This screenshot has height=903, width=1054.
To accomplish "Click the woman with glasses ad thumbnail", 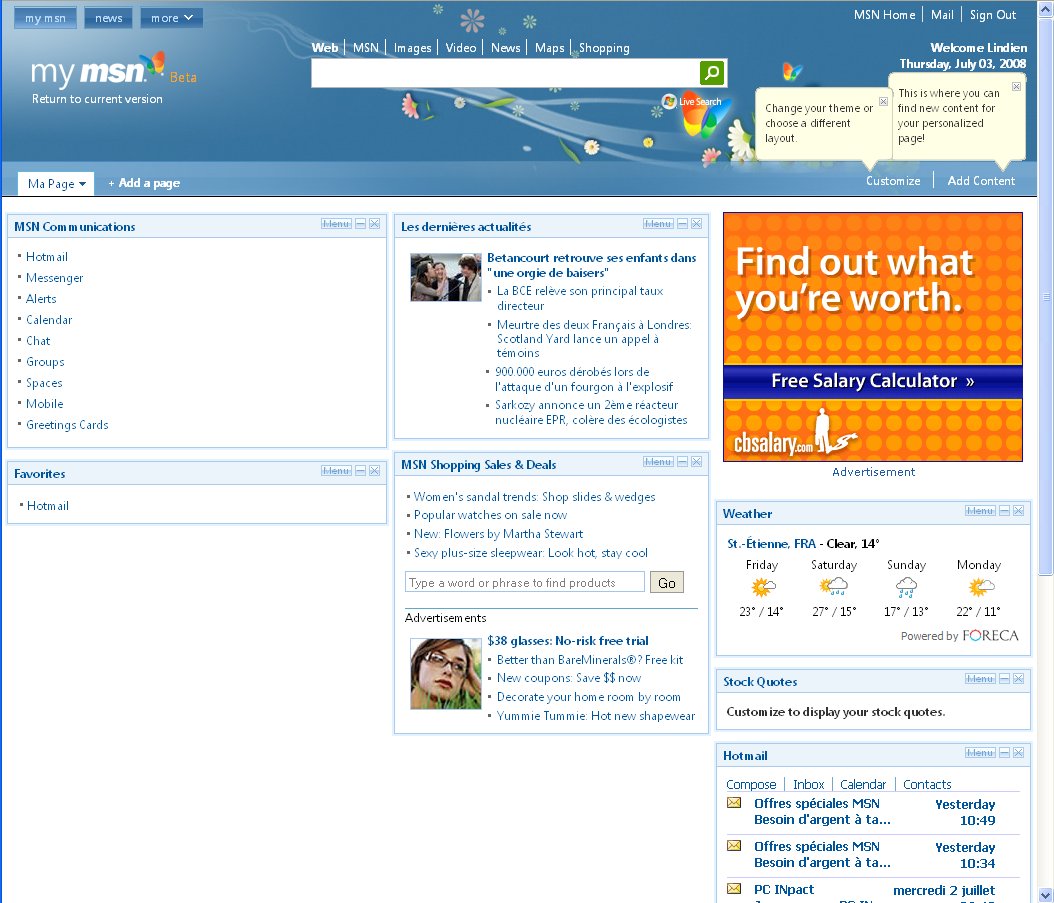I will (446, 674).
